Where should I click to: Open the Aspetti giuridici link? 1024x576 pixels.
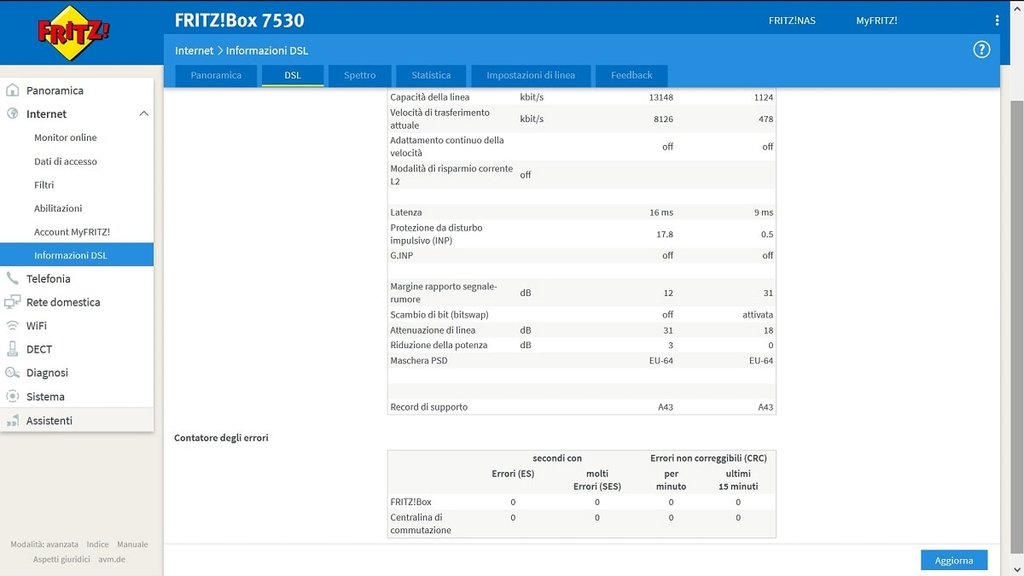[61, 559]
